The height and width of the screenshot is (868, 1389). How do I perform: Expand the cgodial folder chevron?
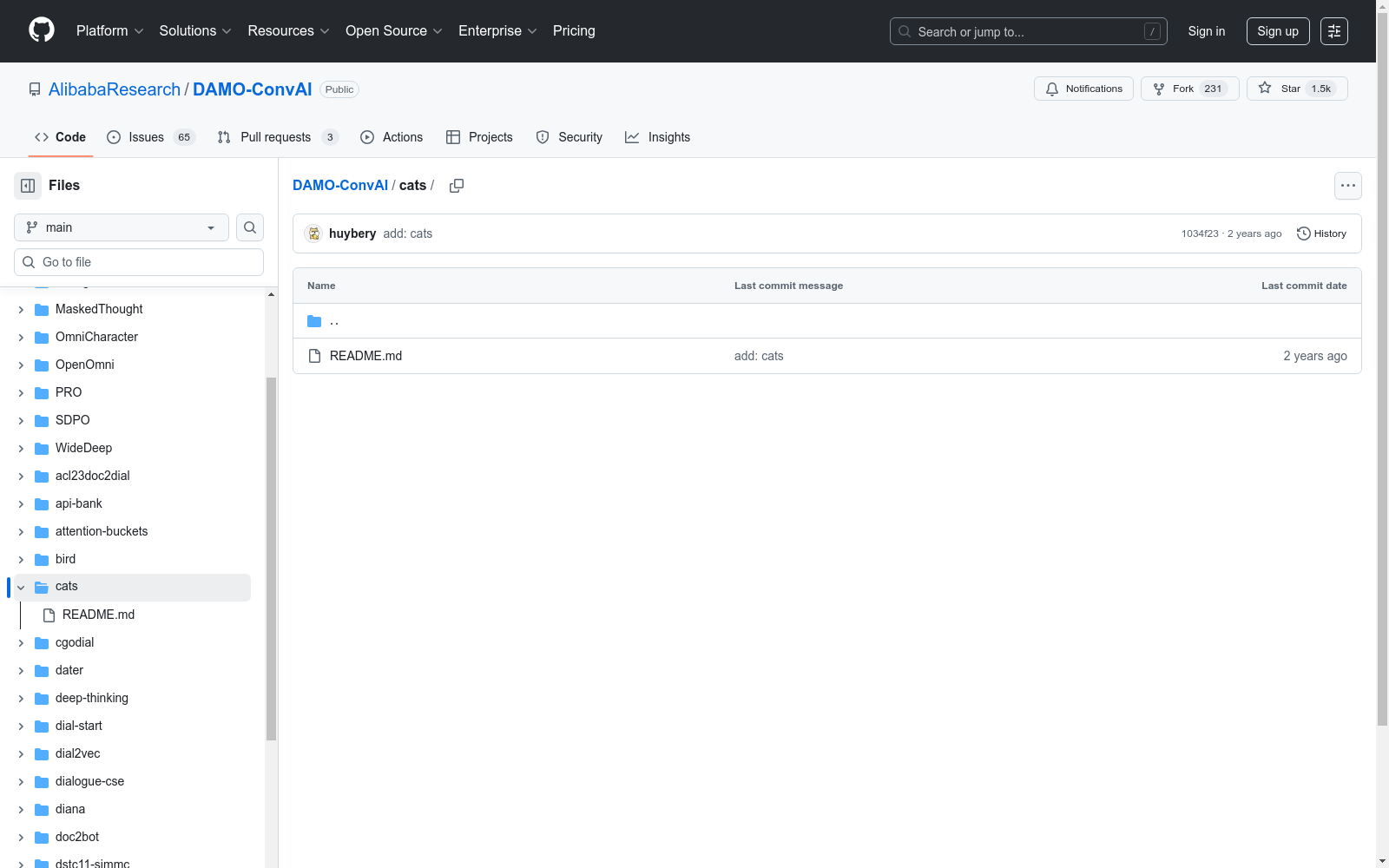click(21, 642)
